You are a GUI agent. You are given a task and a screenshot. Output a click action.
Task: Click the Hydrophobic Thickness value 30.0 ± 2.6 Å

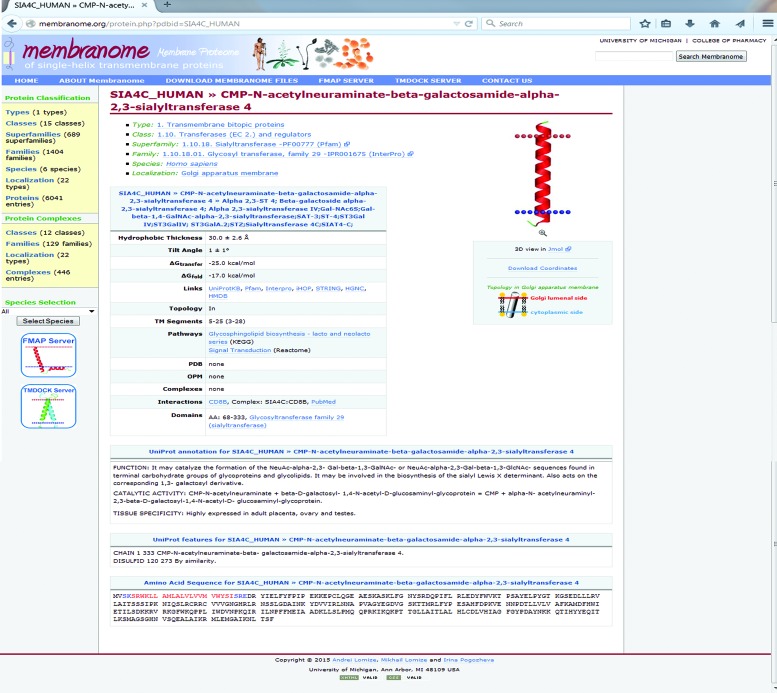(x=228, y=237)
